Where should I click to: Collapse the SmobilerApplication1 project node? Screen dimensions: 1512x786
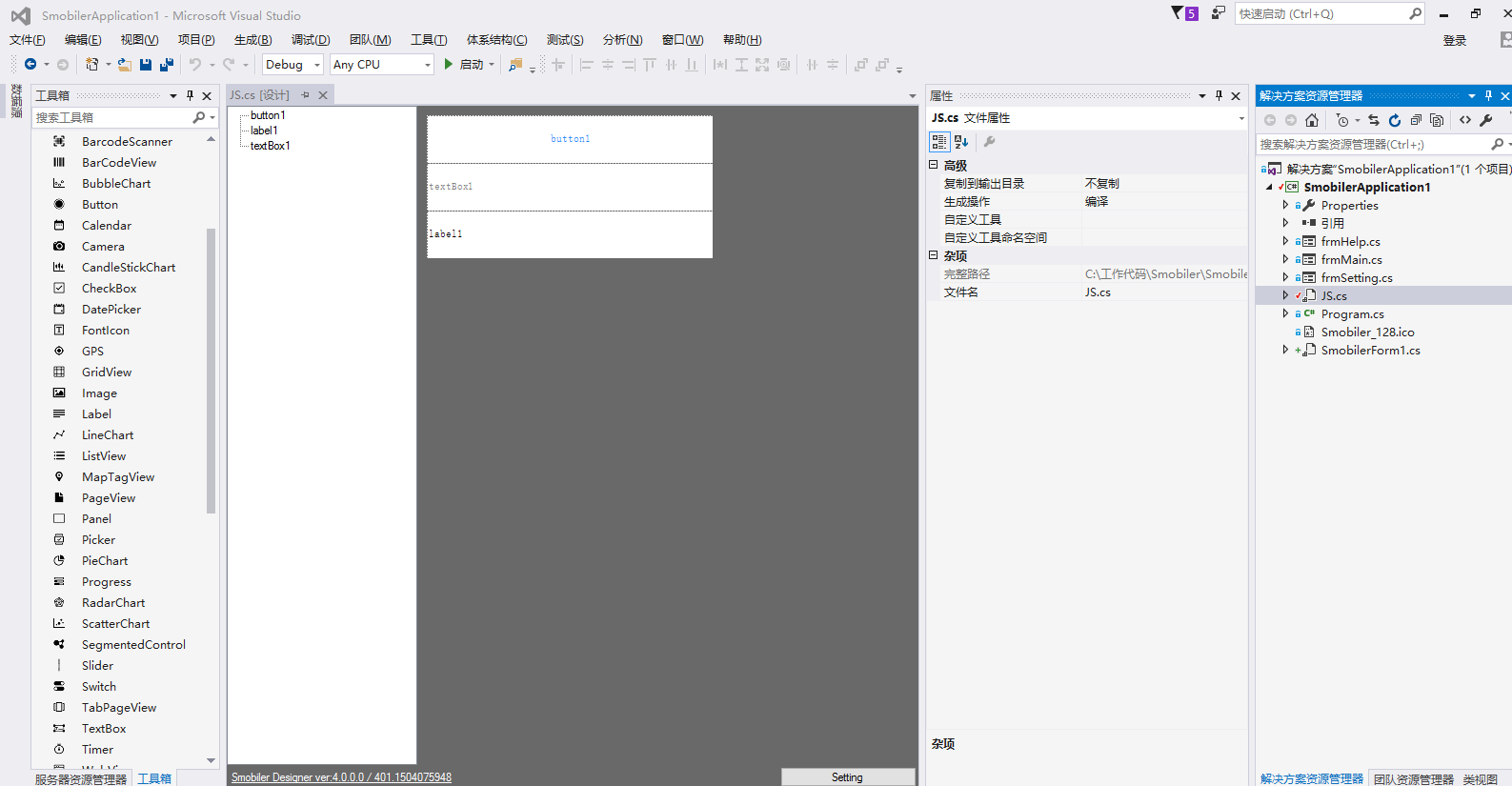[1269, 188]
